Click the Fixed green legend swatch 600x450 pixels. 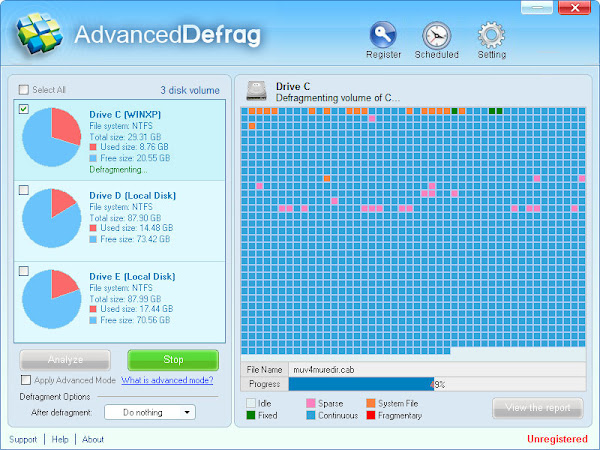[251, 415]
